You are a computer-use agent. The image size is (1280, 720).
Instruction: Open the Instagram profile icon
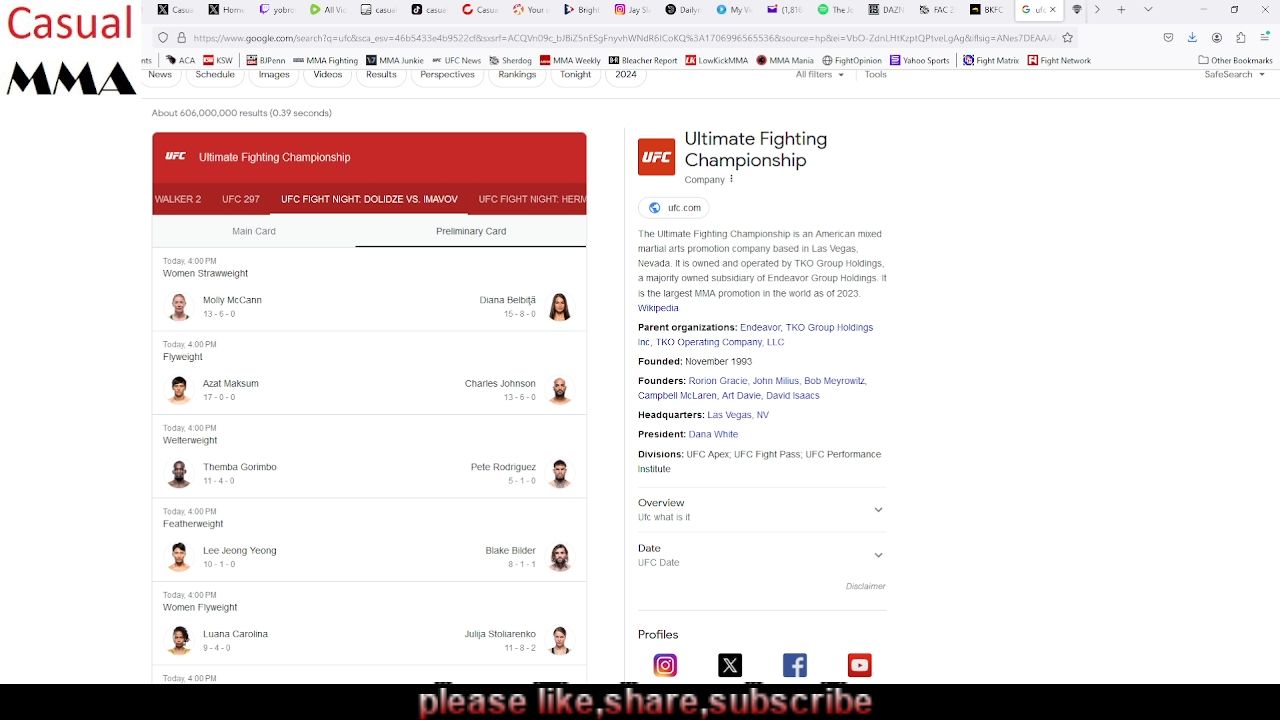pos(665,665)
